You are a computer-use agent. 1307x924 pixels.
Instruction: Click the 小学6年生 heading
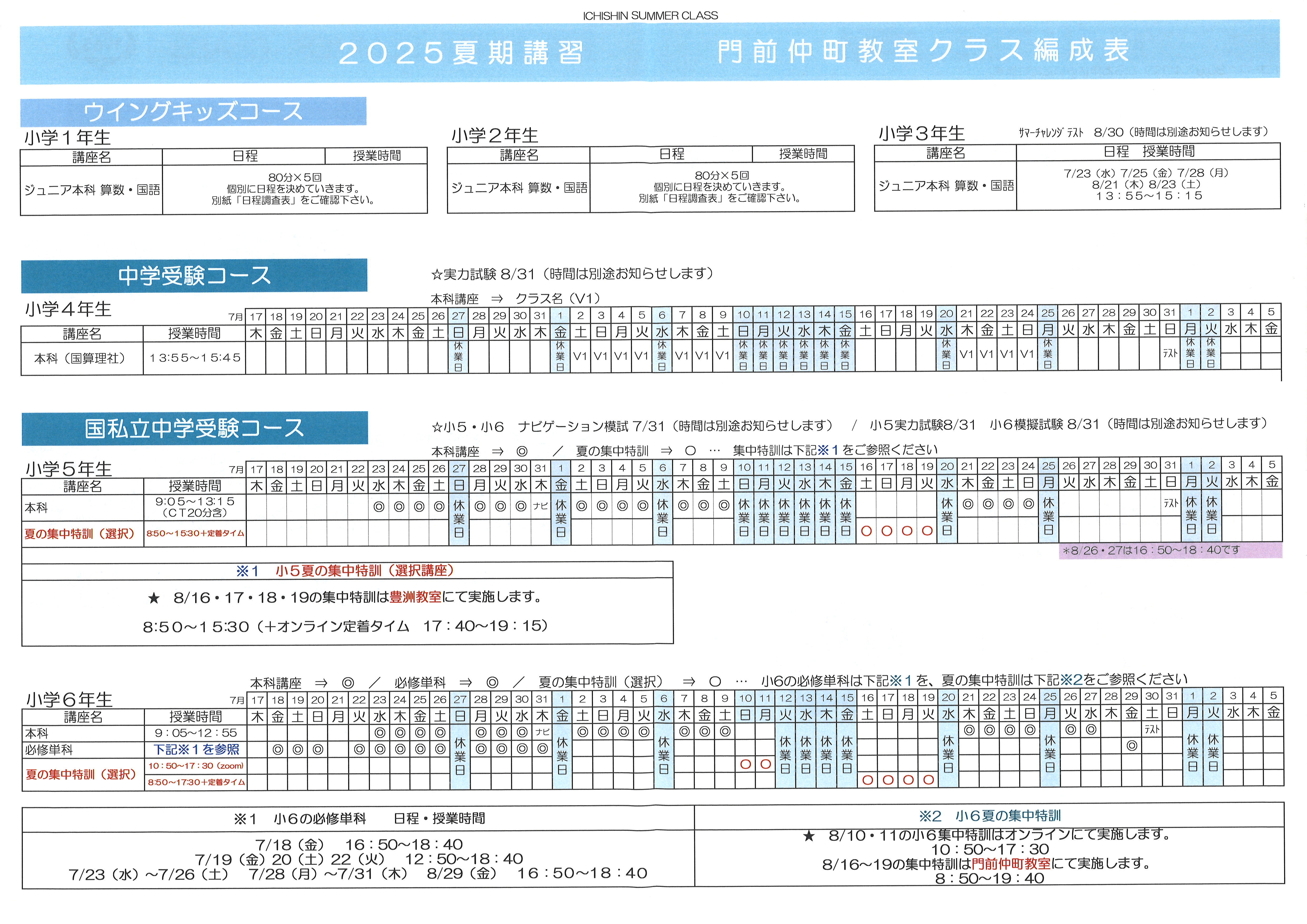tap(70, 700)
